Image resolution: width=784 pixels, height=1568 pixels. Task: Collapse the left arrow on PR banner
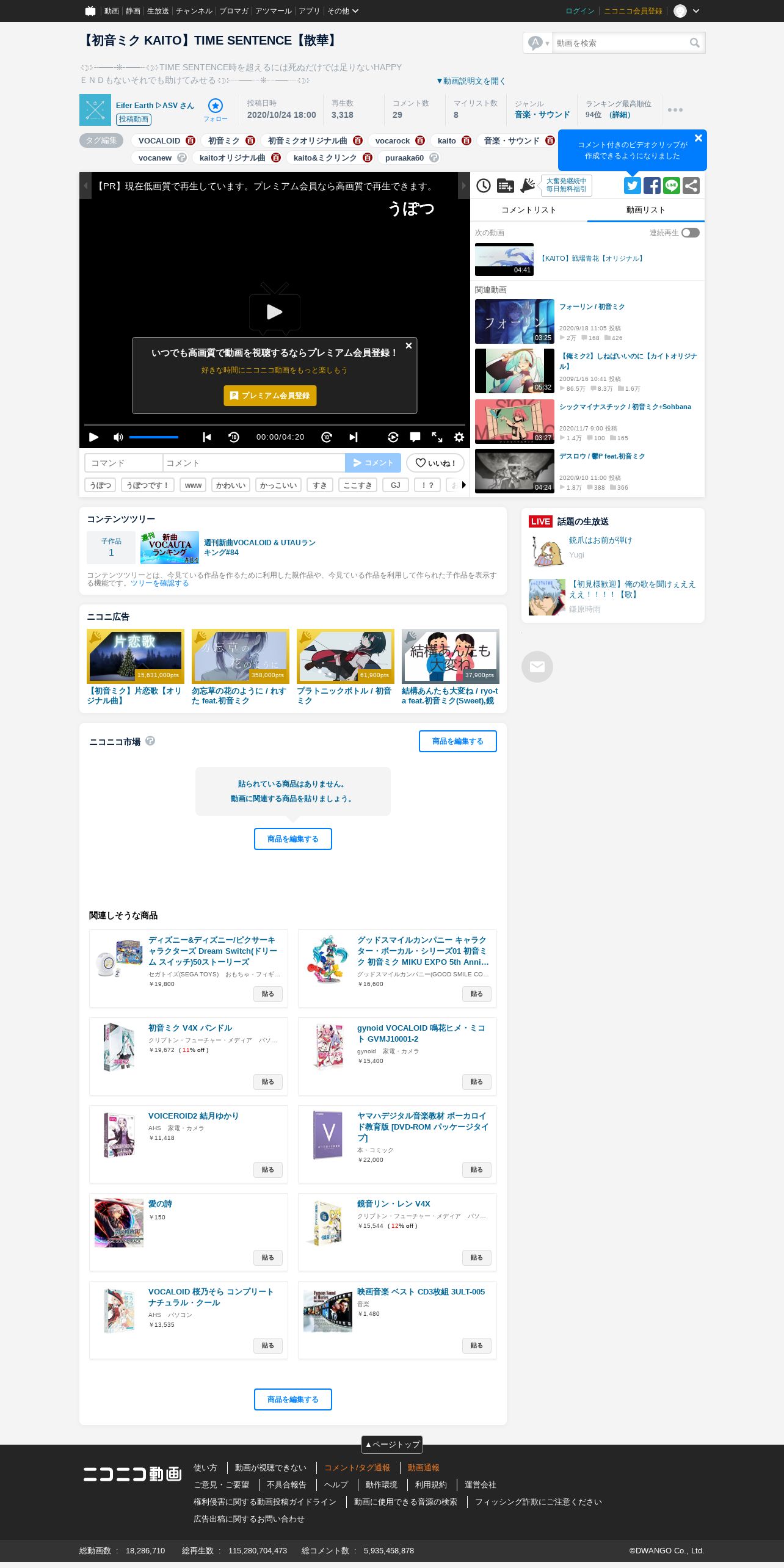[85, 186]
